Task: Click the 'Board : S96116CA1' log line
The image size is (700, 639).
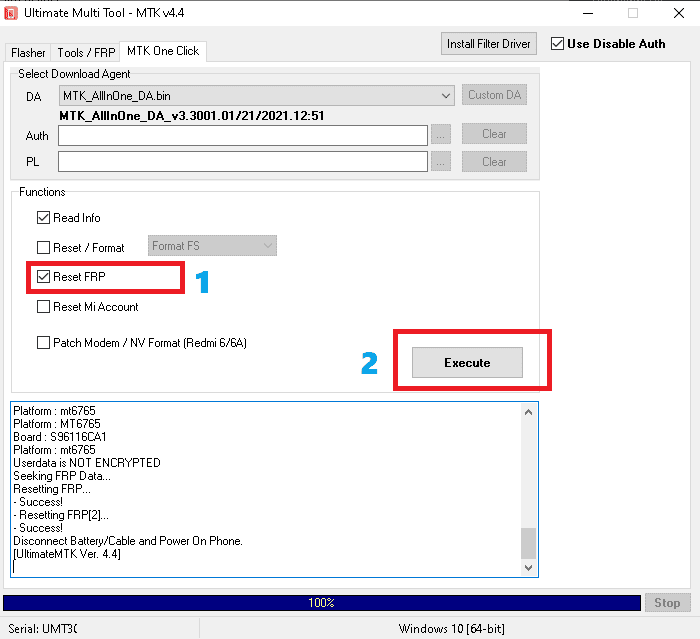Action: pyautogui.click(x=60, y=437)
